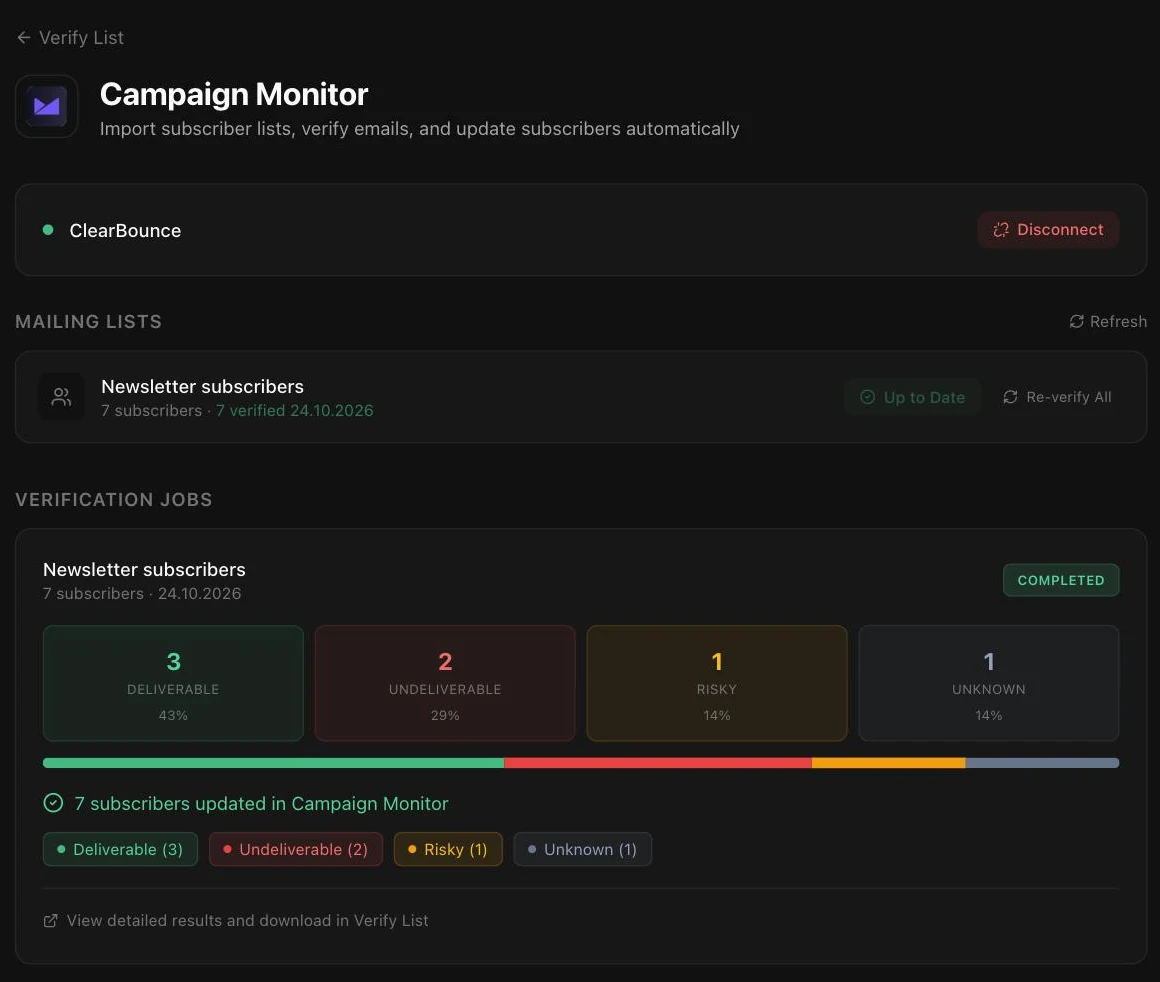Click the green connection status dot
The width and height of the screenshot is (1160, 982).
coord(48,230)
